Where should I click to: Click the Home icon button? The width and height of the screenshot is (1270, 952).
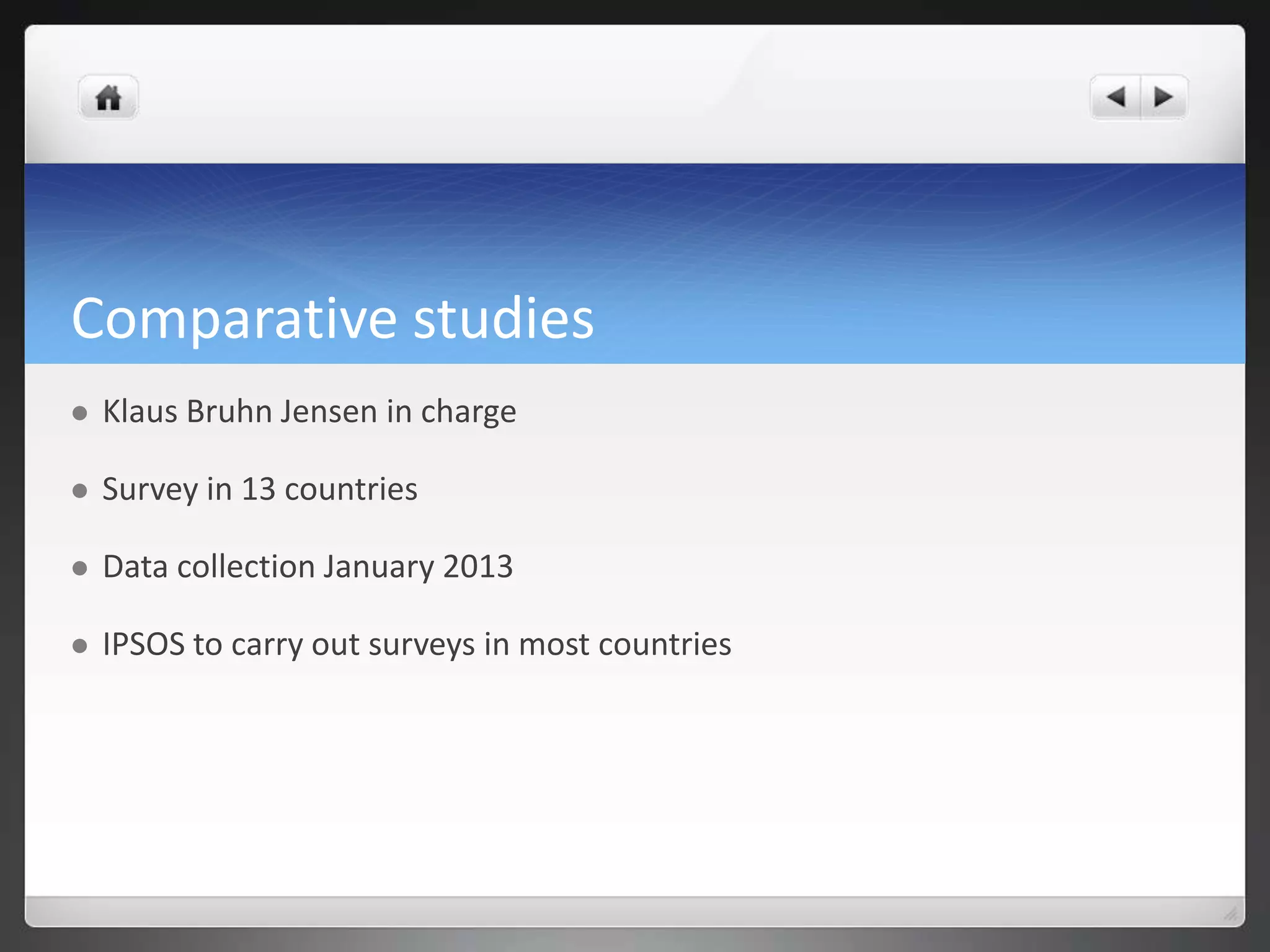coord(109,97)
